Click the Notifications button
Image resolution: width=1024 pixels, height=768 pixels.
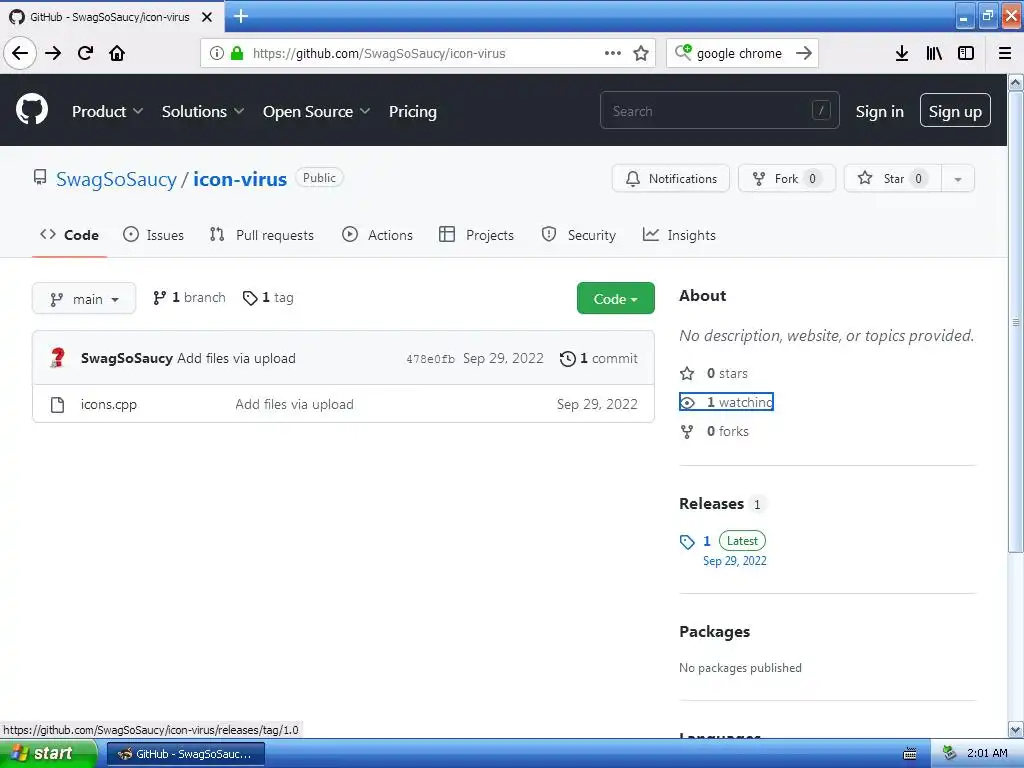click(671, 179)
